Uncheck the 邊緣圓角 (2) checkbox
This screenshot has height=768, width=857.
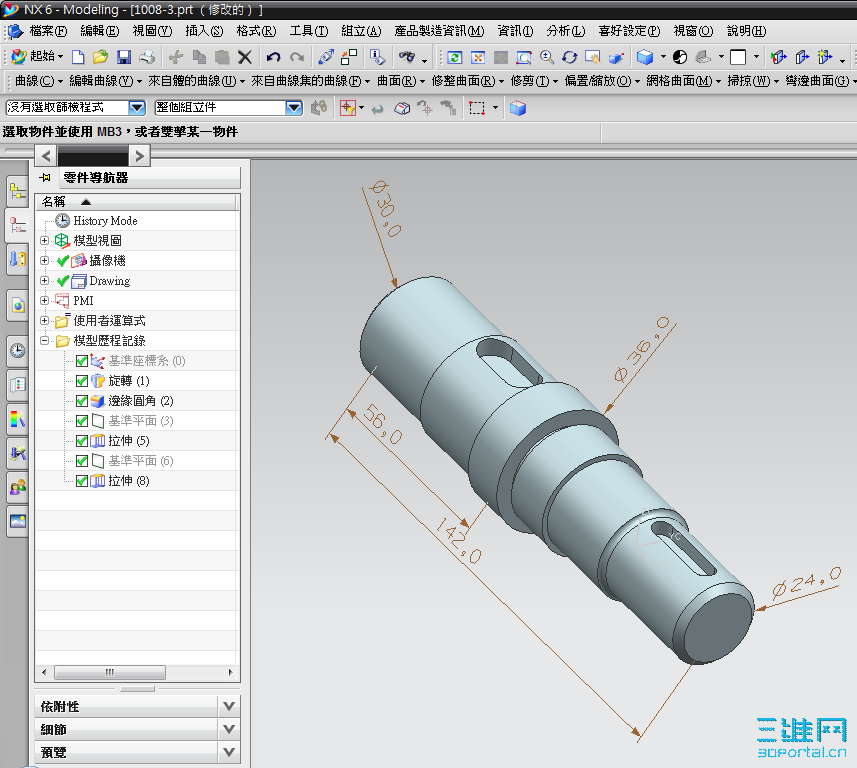(82, 401)
